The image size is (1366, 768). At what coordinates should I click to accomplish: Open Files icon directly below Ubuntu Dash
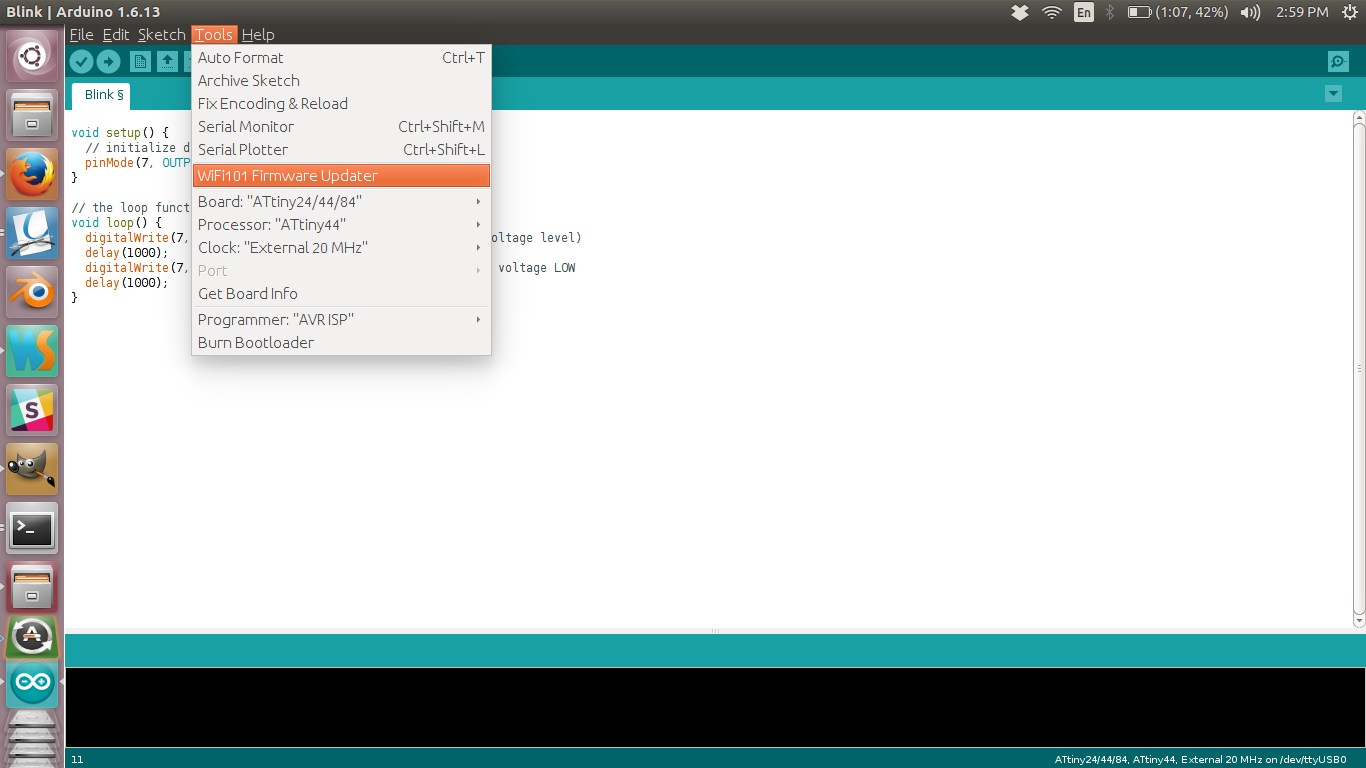33,115
